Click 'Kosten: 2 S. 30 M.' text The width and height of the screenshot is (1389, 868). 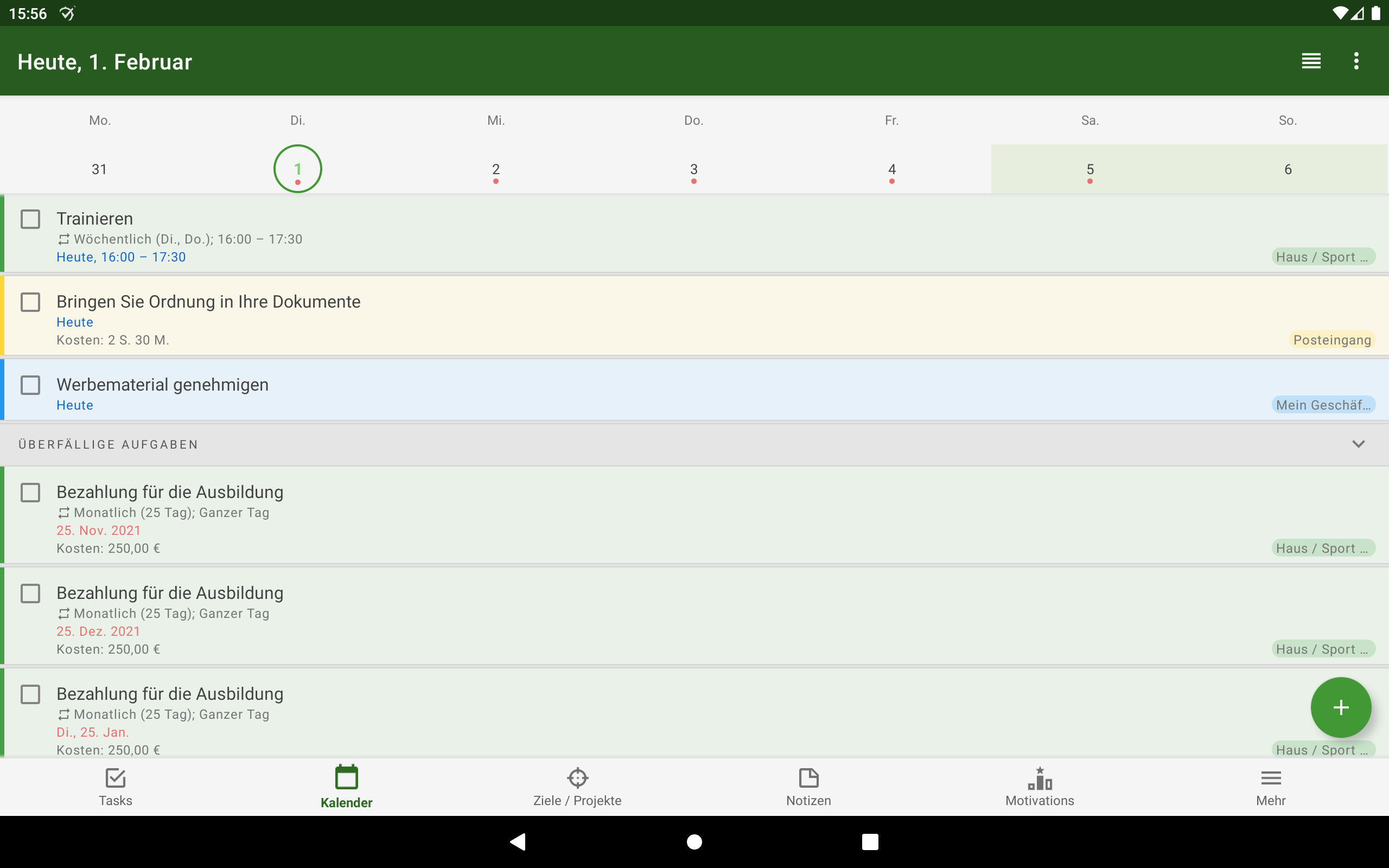pyautogui.click(x=112, y=341)
